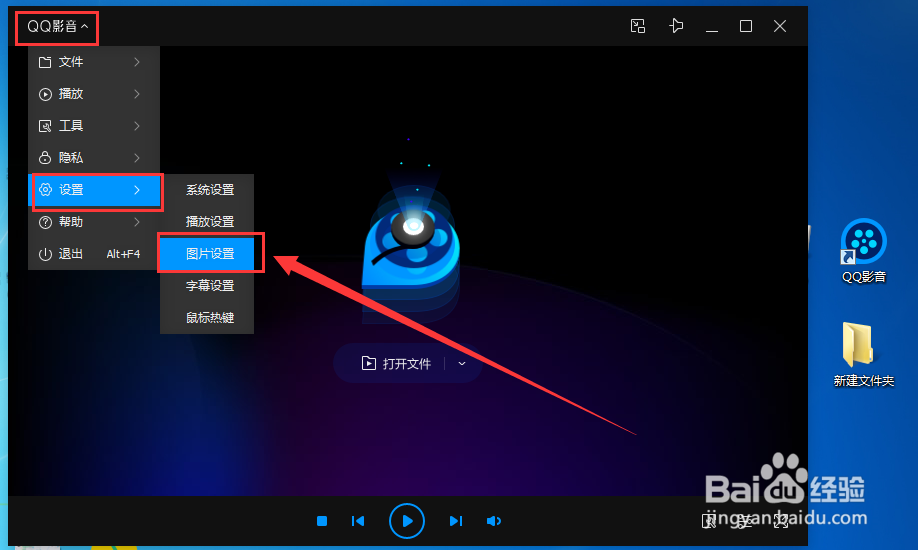Open 系统设置 from the settings submenu
Screen dimensions: 918x550
tap(207, 190)
